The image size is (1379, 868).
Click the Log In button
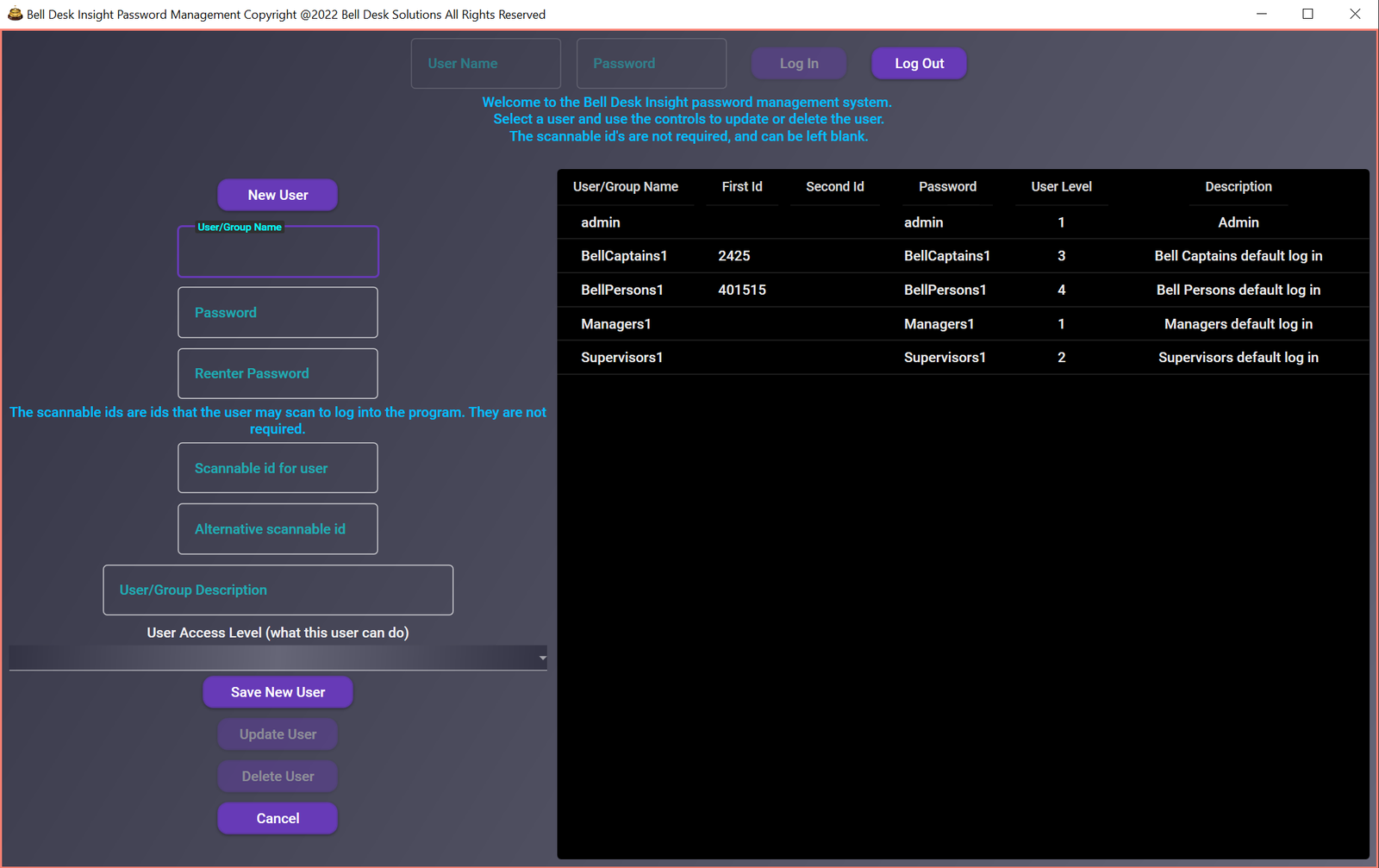[x=799, y=63]
